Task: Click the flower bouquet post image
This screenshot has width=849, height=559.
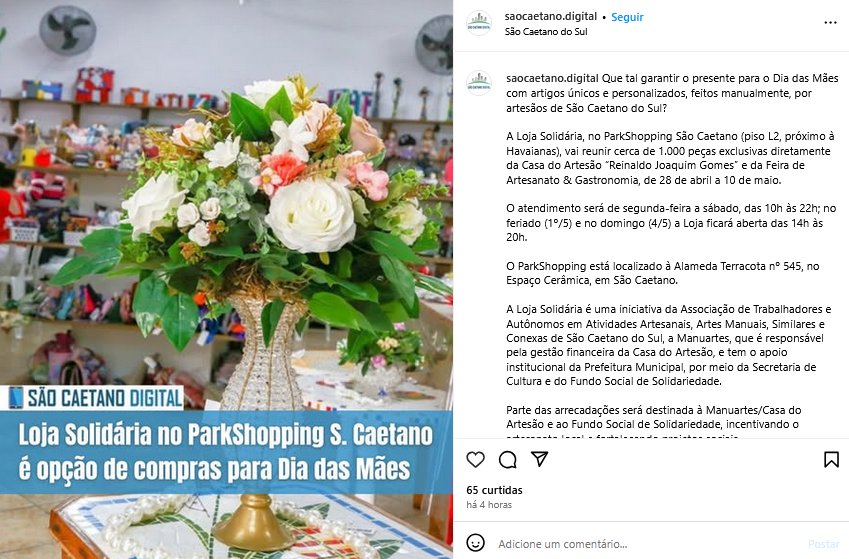Action: pos(226,217)
